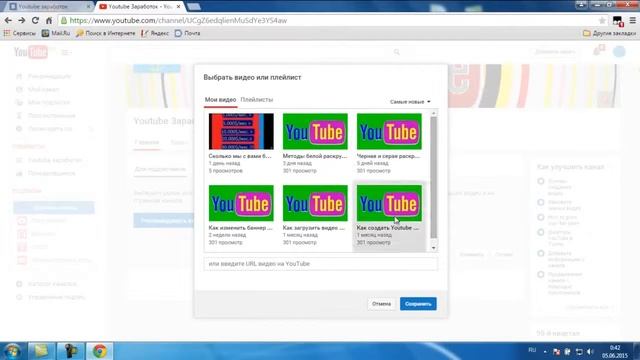Click the Сохранить button
The height and width of the screenshot is (360, 640).
418,304
